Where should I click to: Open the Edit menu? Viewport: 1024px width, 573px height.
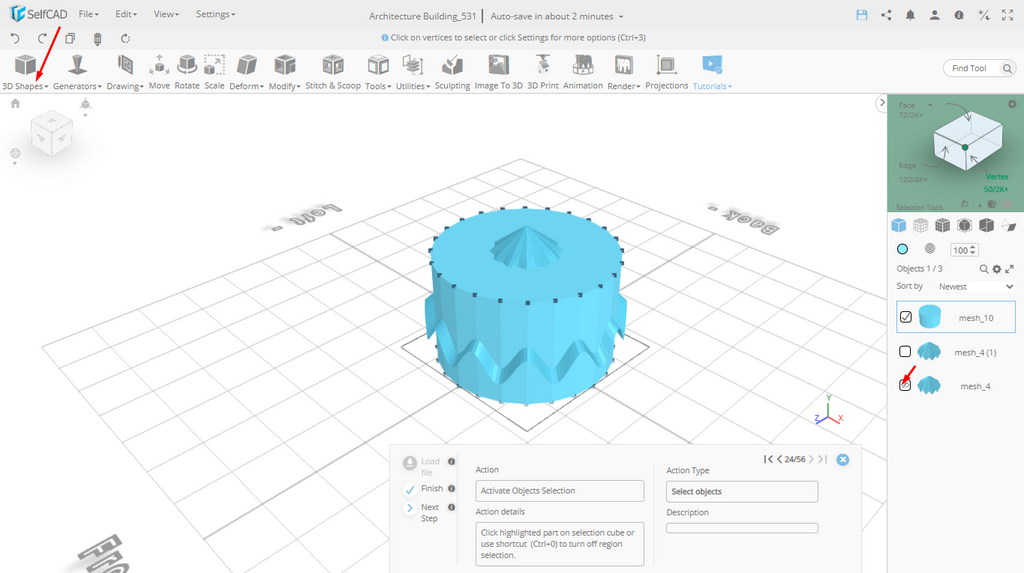tap(126, 14)
